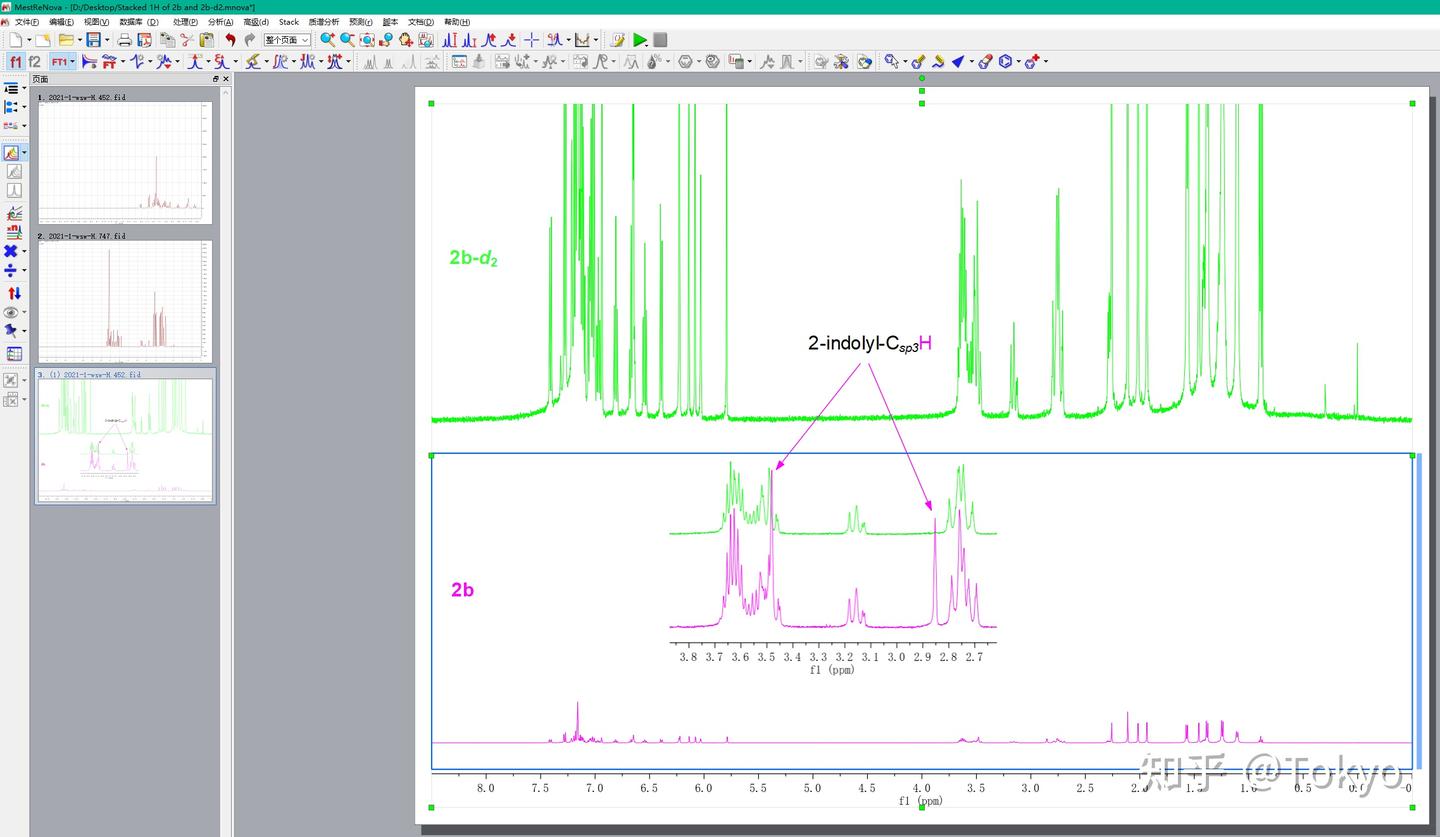Select page thumbnail 2 (747.fid)
Screen dimensions: 1440x837
coord(125,301)
